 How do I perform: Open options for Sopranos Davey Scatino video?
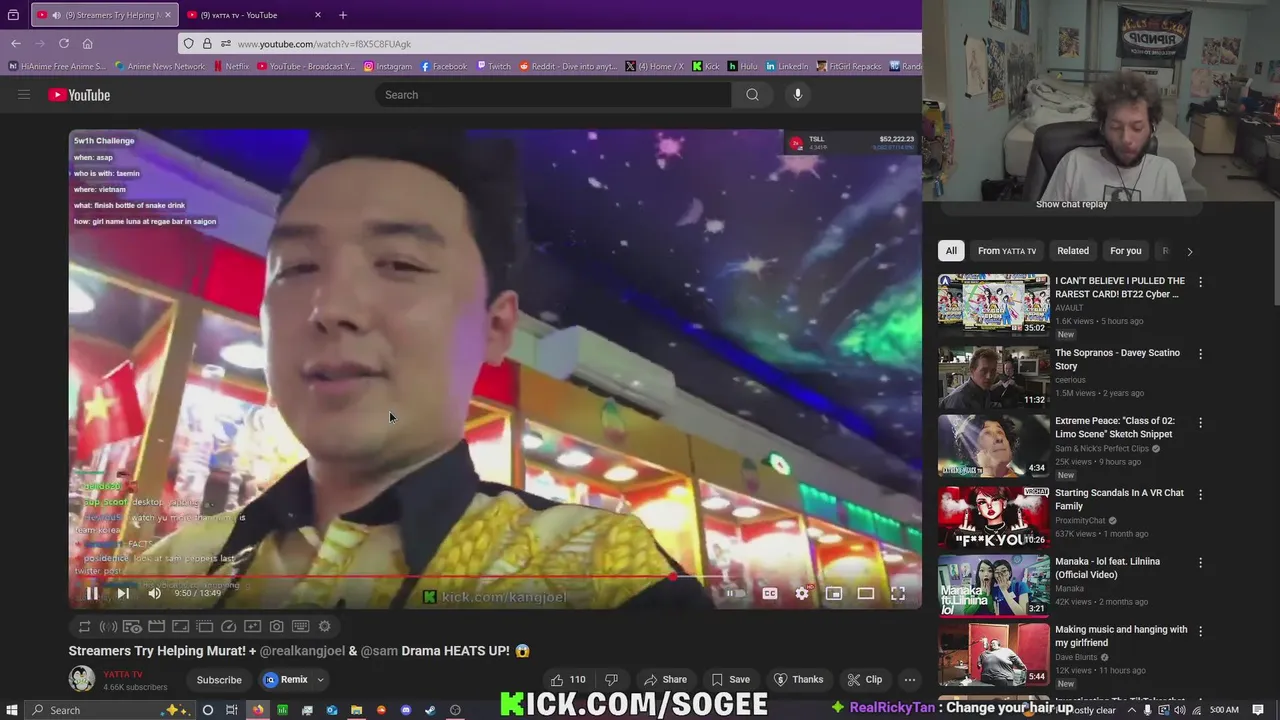click(1200, 354)
